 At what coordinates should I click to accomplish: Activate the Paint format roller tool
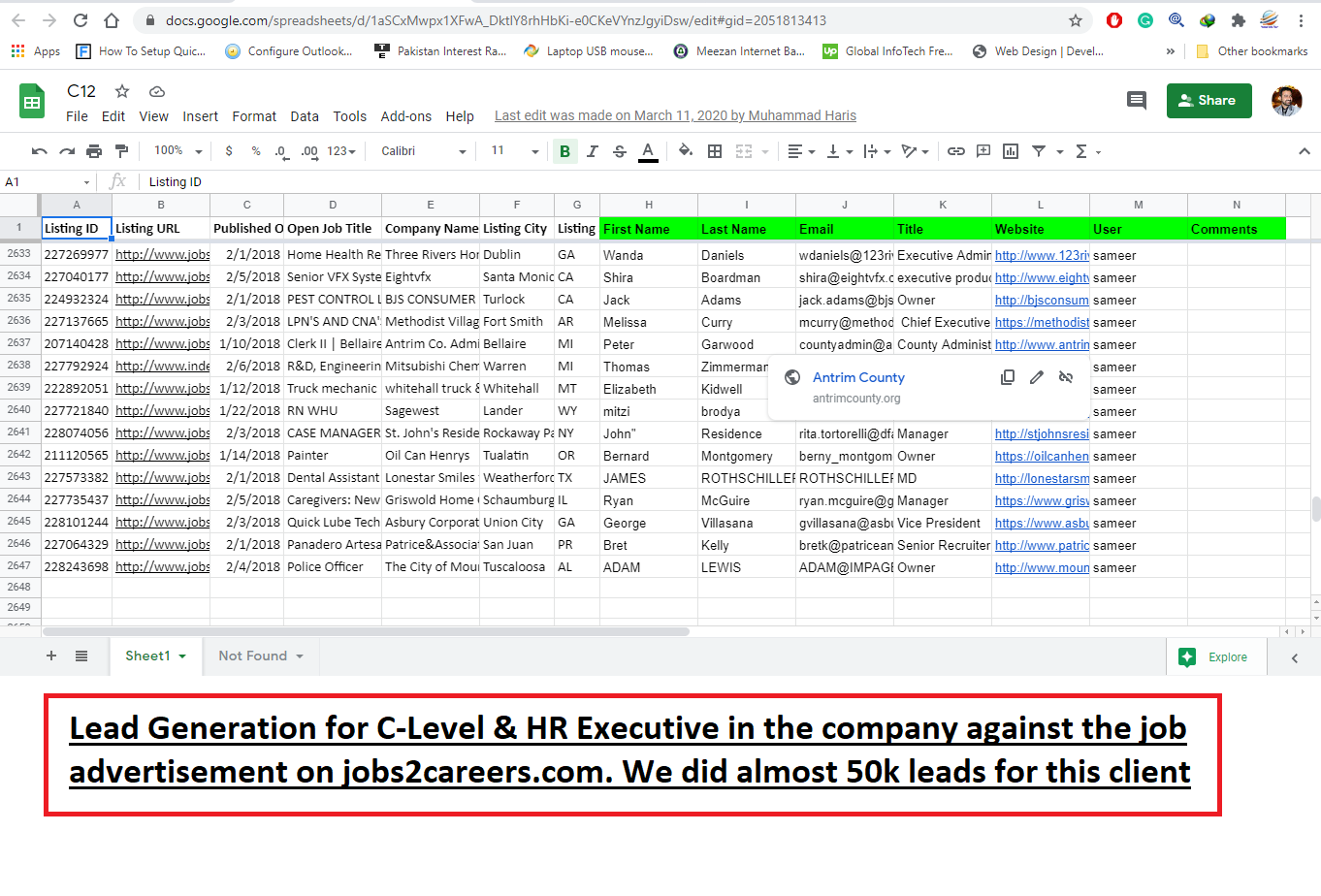click(121, 151)
